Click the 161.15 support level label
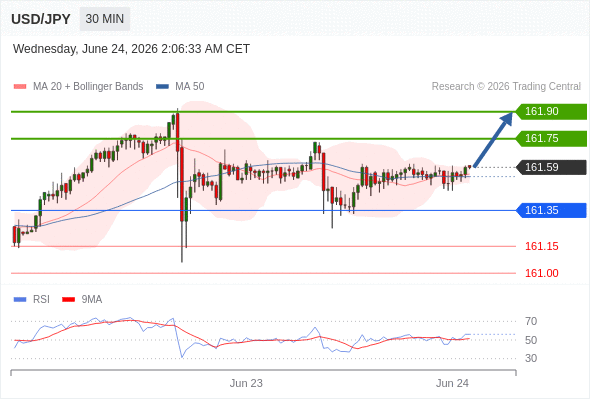This screenshot has width=590, height=400. coord(541,246)
